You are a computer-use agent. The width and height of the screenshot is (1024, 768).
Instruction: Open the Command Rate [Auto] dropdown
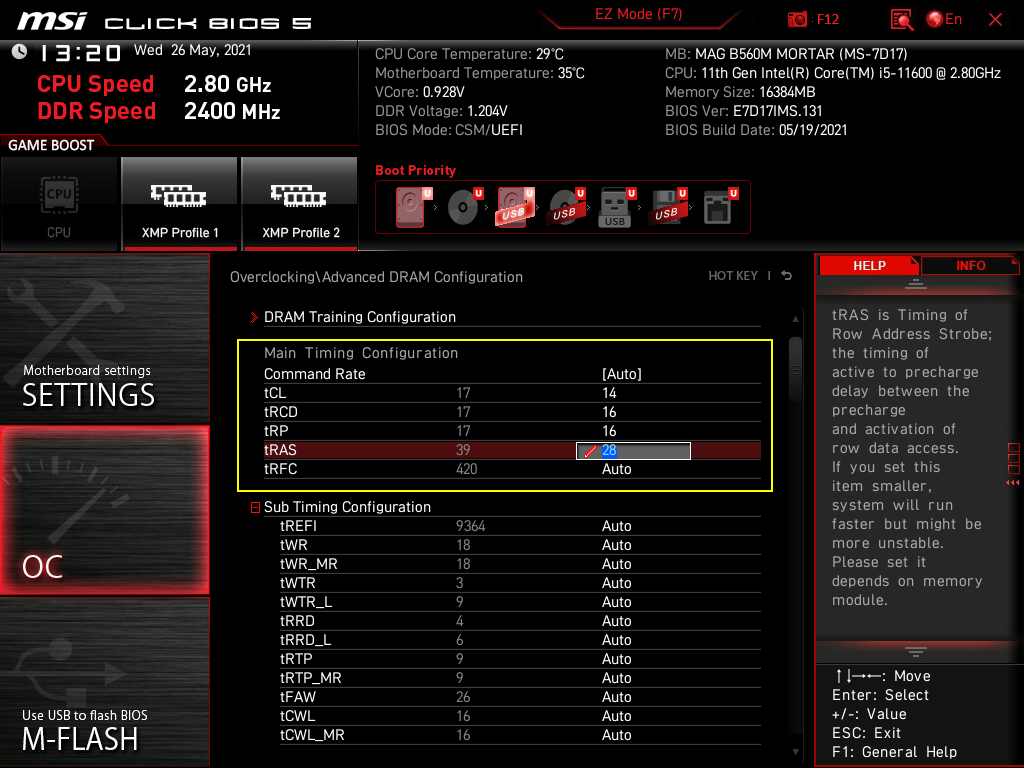[622, 374]
